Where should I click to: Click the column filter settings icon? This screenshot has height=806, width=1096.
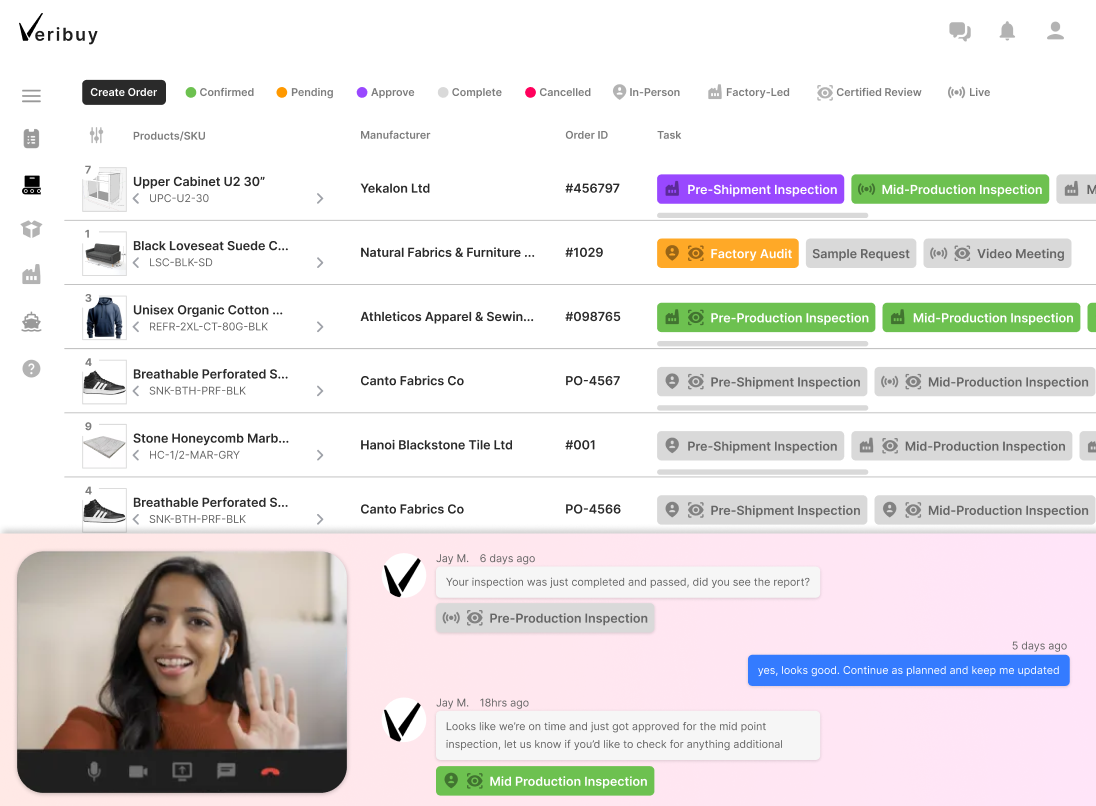tap(96, 135)
